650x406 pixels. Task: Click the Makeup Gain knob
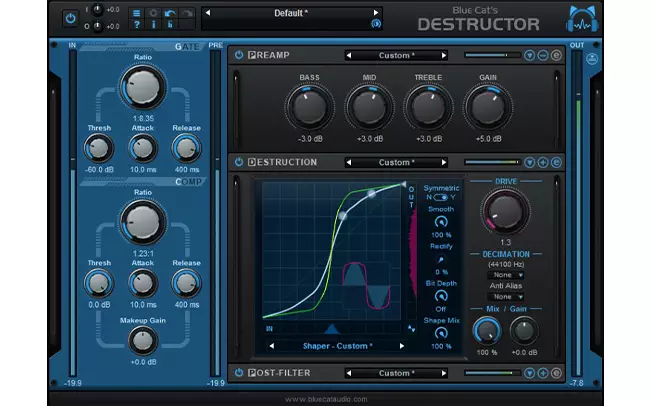pyautogui.click(x=143, y=340)
